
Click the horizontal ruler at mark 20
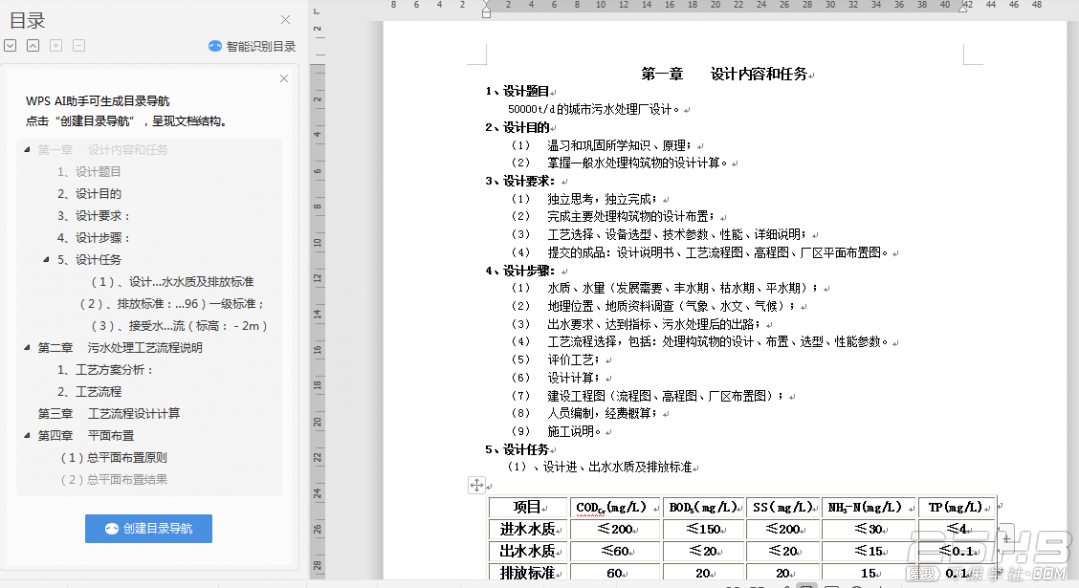715,5
